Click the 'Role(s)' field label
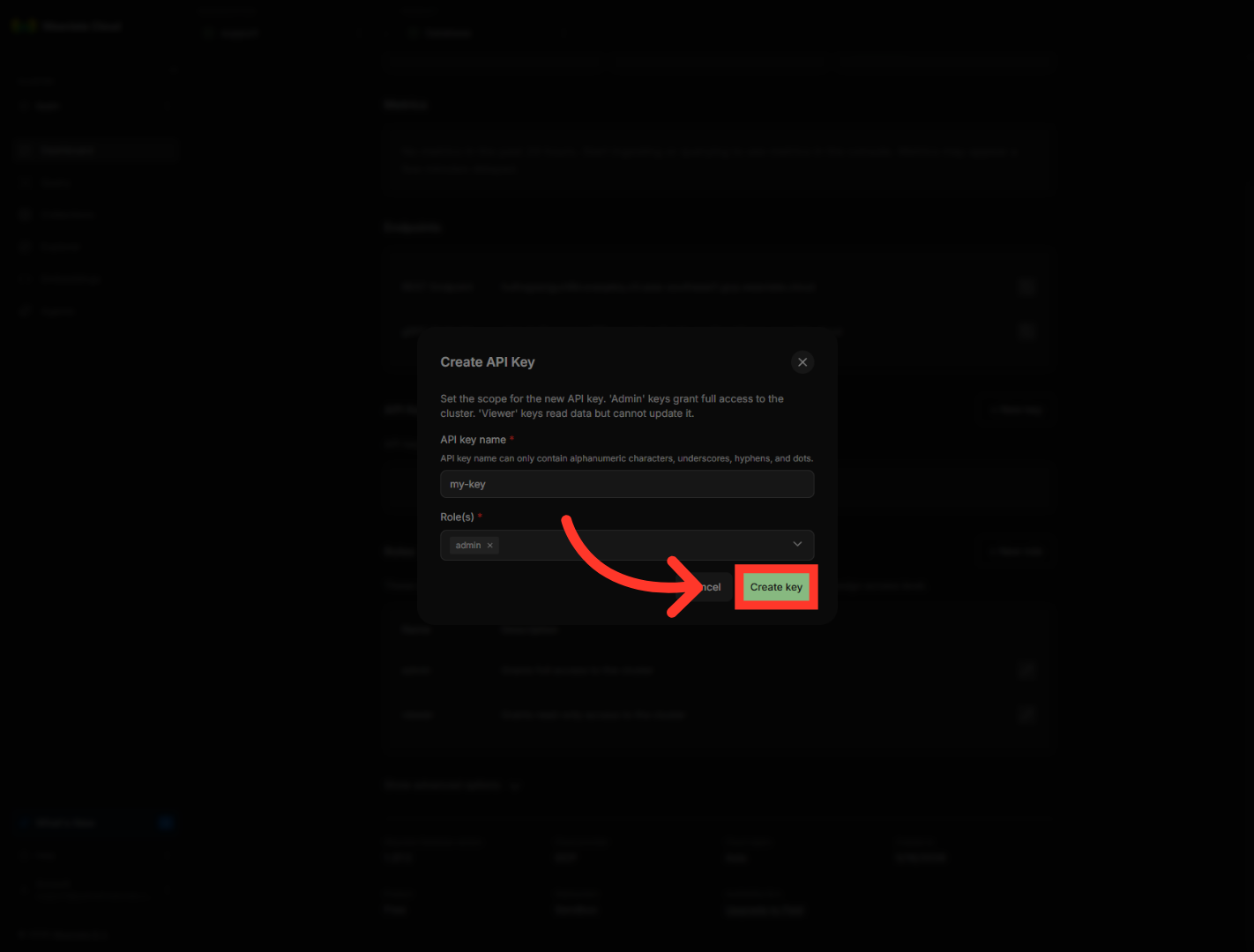The image size is (1254, 952). 458,517
